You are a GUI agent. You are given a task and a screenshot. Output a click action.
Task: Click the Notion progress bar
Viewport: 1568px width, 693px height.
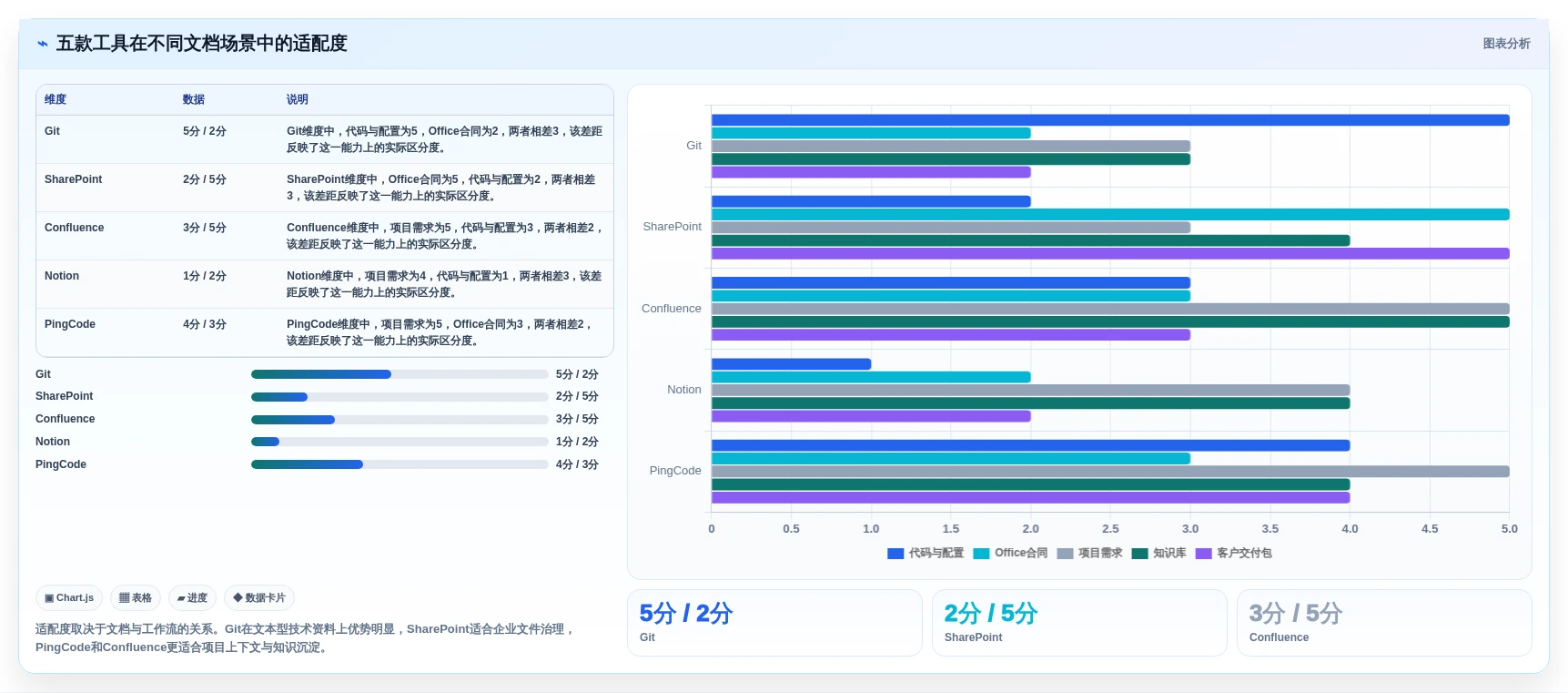pyautogui.click(x=400, y=442)
